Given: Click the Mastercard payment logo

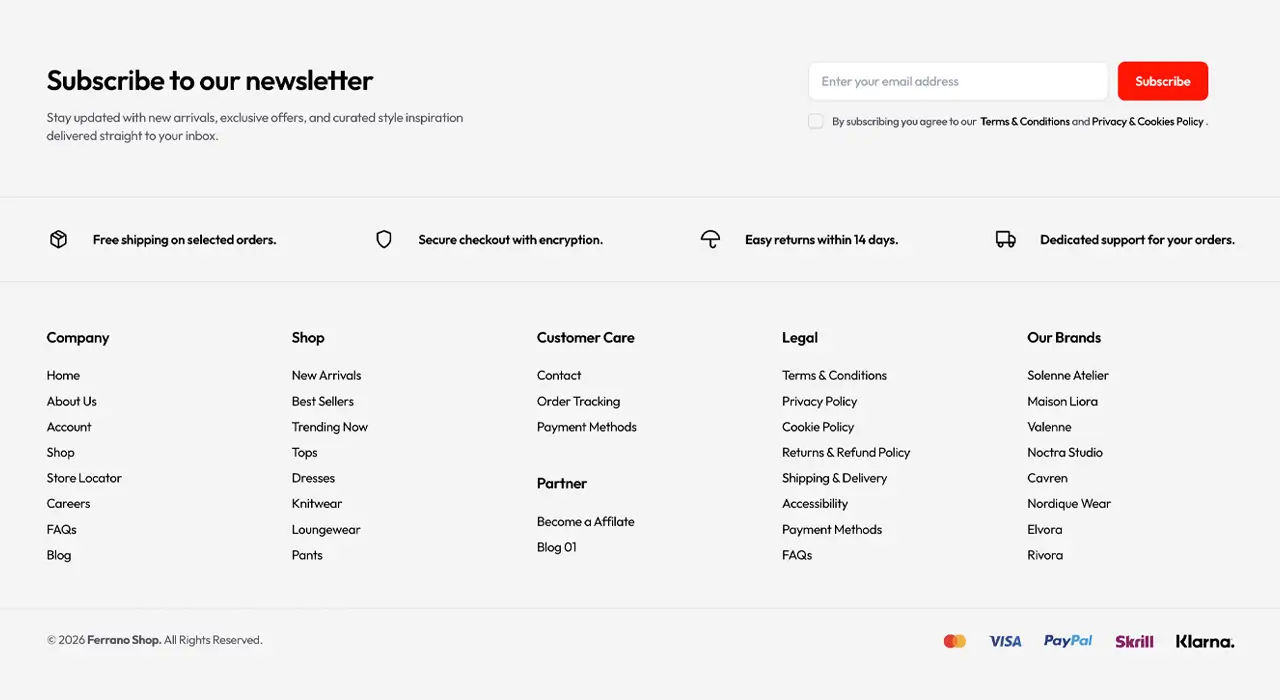Looking at the screenshot, I should tap(955, 641).
